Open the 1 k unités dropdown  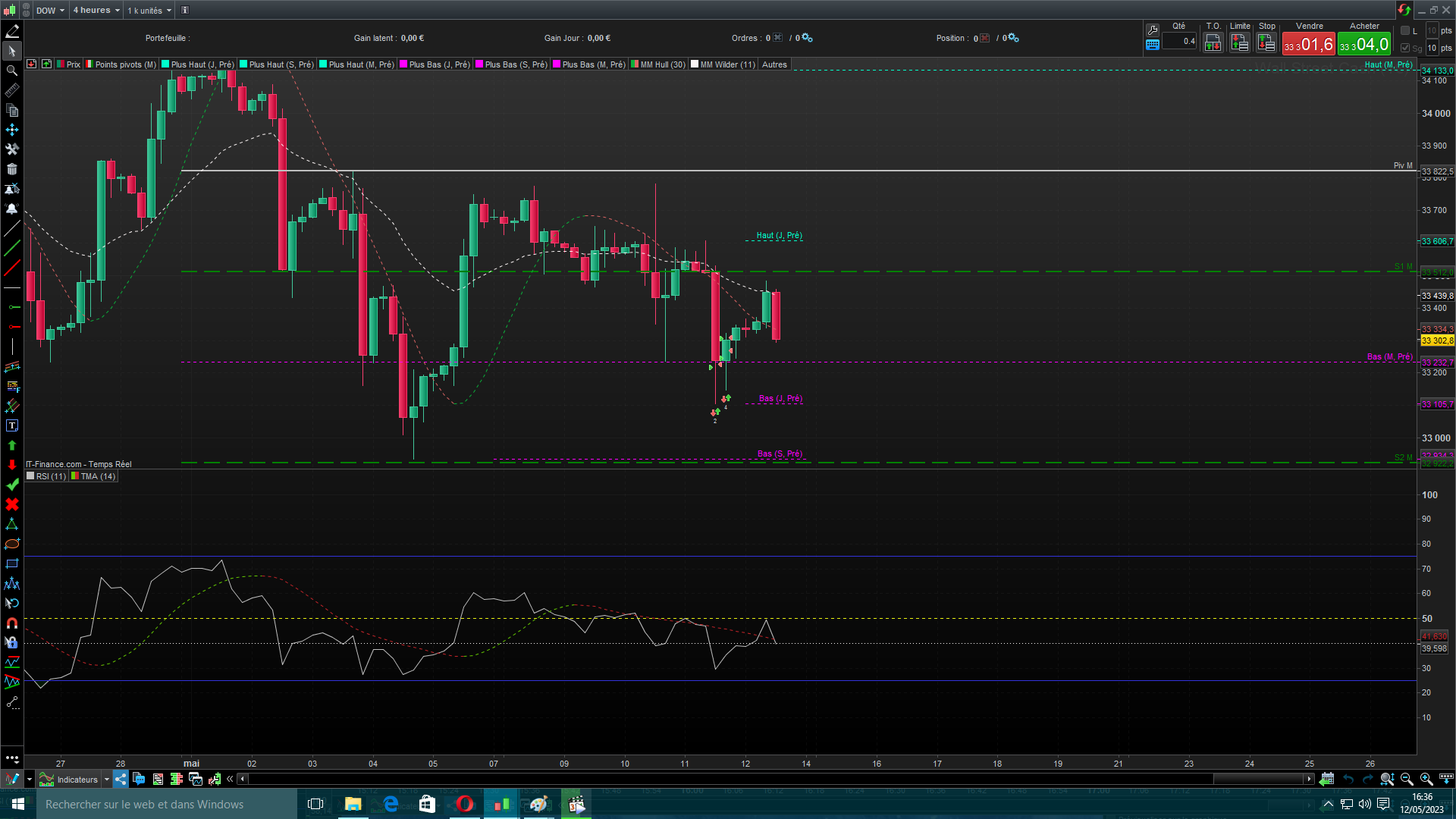pyautogui.click(x=149, y=11)
